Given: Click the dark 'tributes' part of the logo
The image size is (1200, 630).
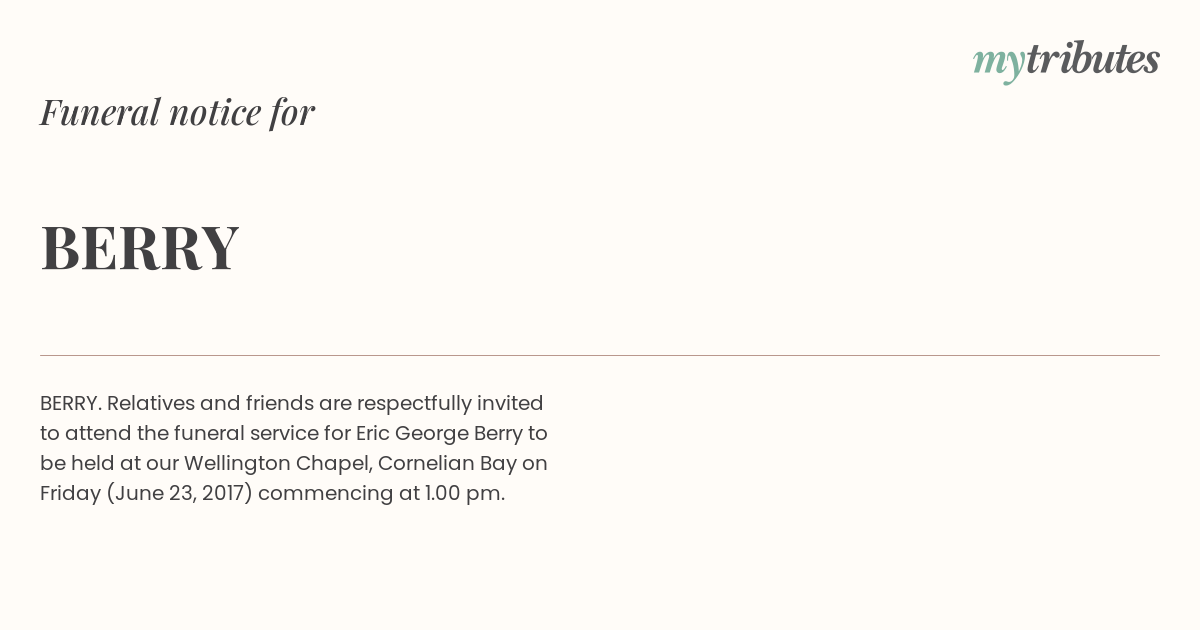Looking at the screenshot, I should point(1093,59).
